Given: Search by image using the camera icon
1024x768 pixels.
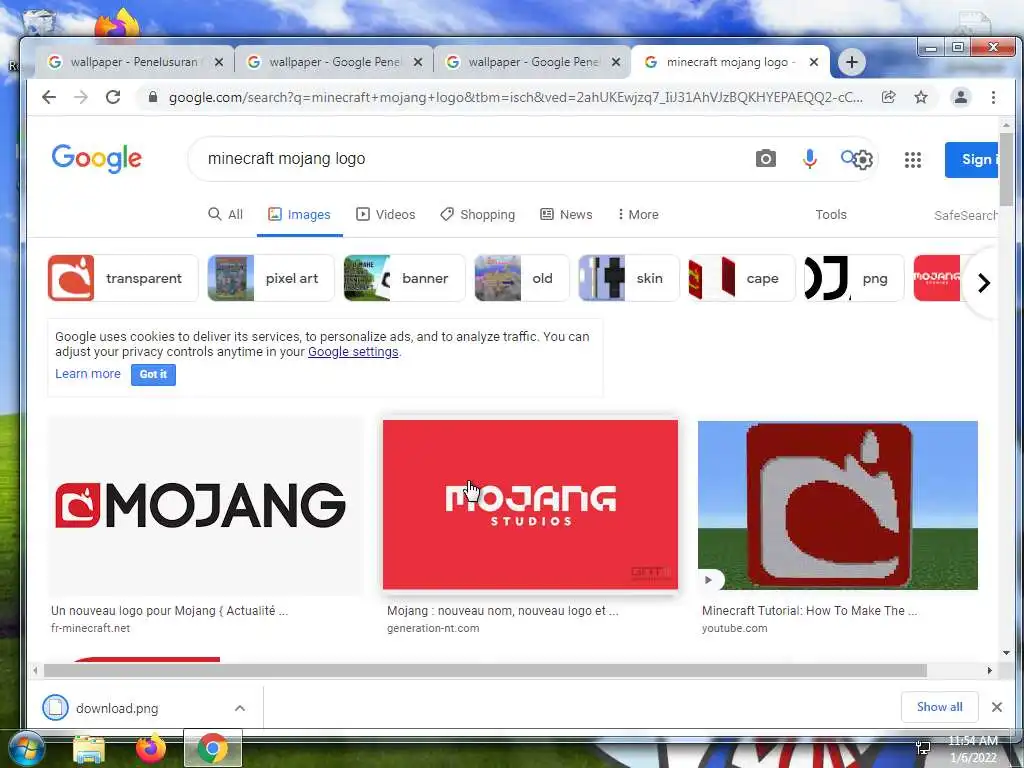Looking at the screenshot, I should click(x=765, y=159).
